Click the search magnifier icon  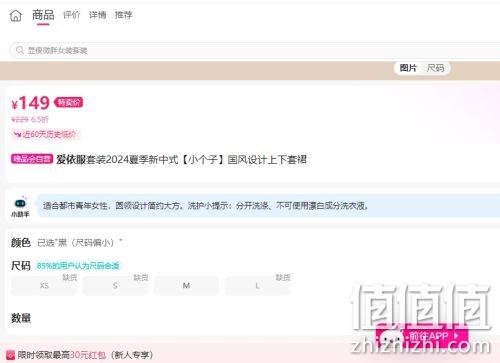pyautogui.click(x=20, y=50)
